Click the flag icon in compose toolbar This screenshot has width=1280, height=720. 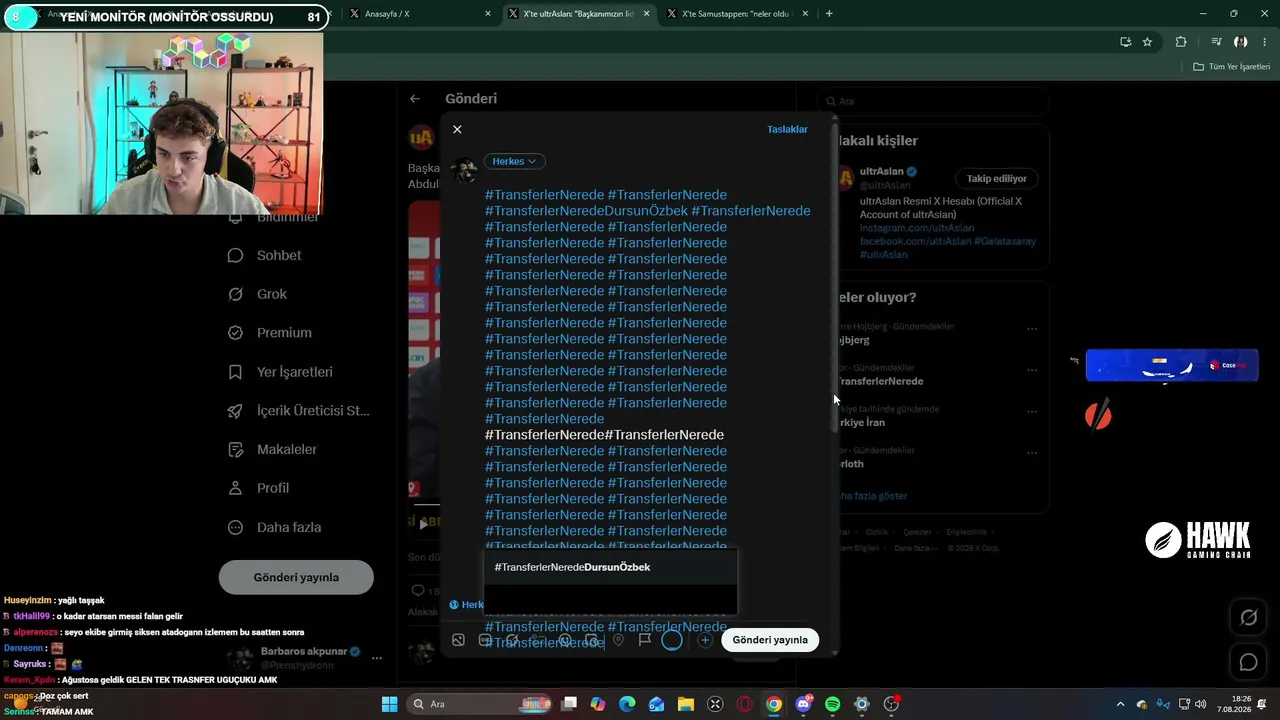tap(645, 640)
